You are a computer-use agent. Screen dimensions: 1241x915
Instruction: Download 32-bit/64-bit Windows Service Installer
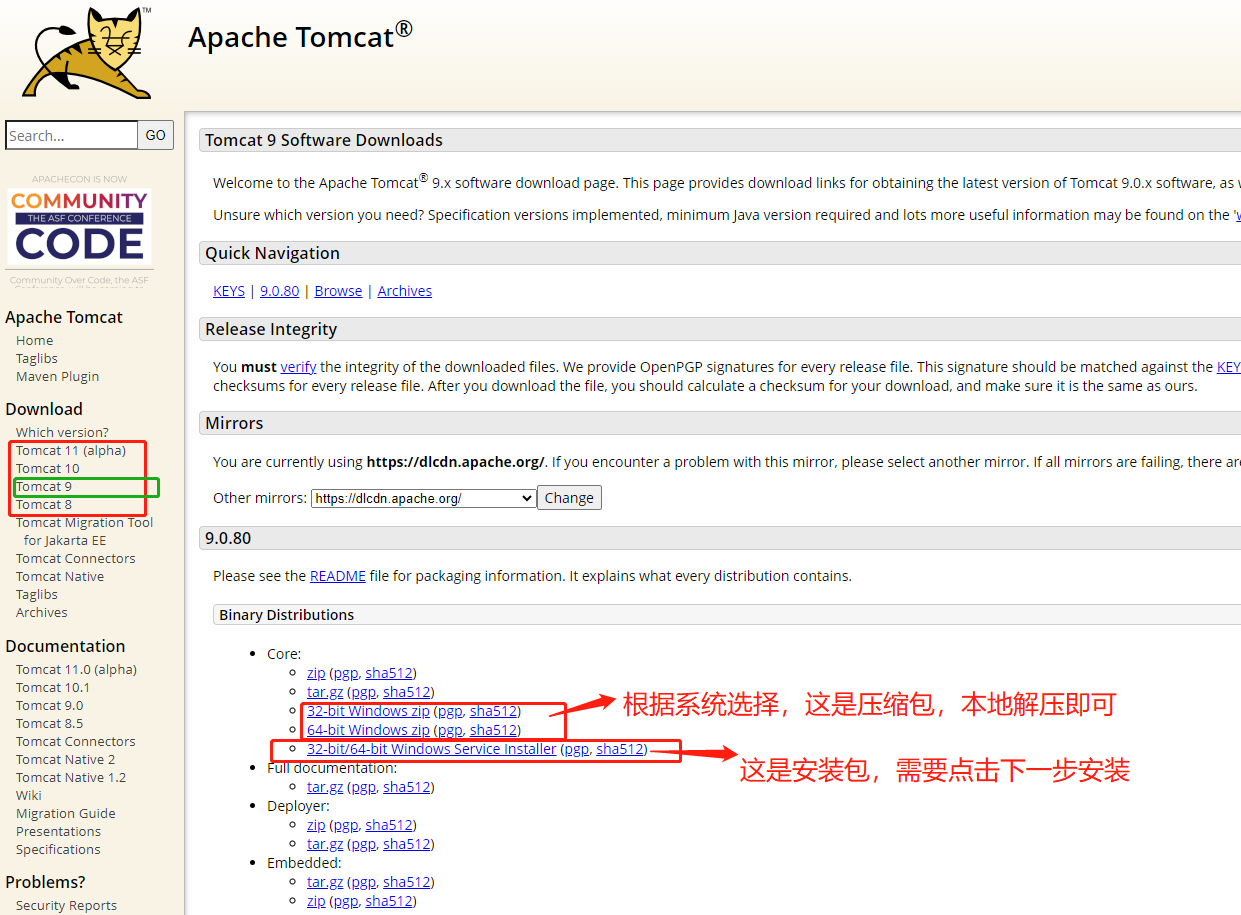432,749
